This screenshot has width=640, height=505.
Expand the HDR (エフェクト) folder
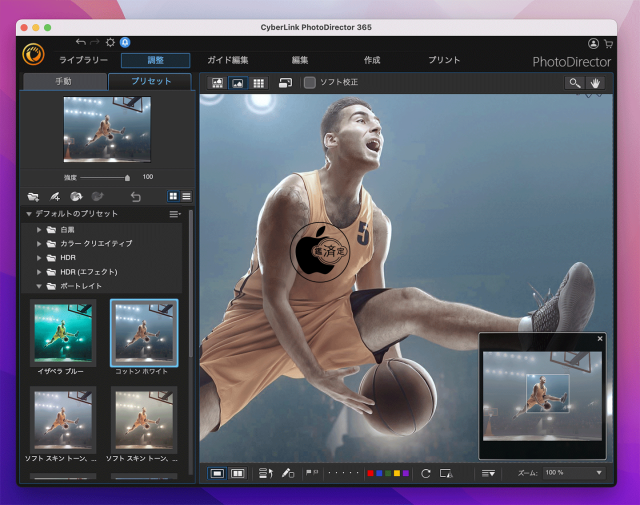(39, 272)
